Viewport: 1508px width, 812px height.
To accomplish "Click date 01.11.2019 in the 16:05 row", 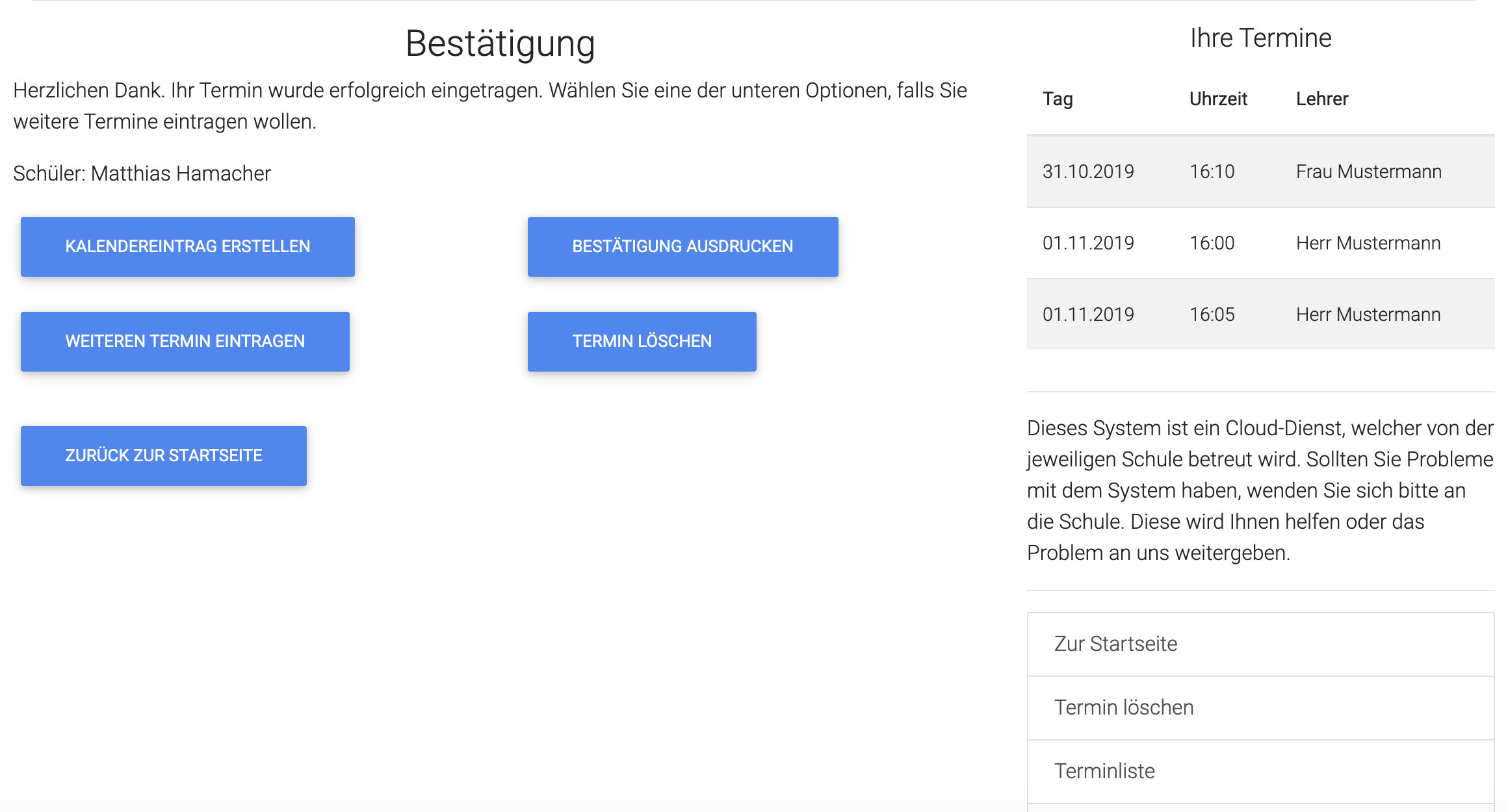I will [1088, 314].
